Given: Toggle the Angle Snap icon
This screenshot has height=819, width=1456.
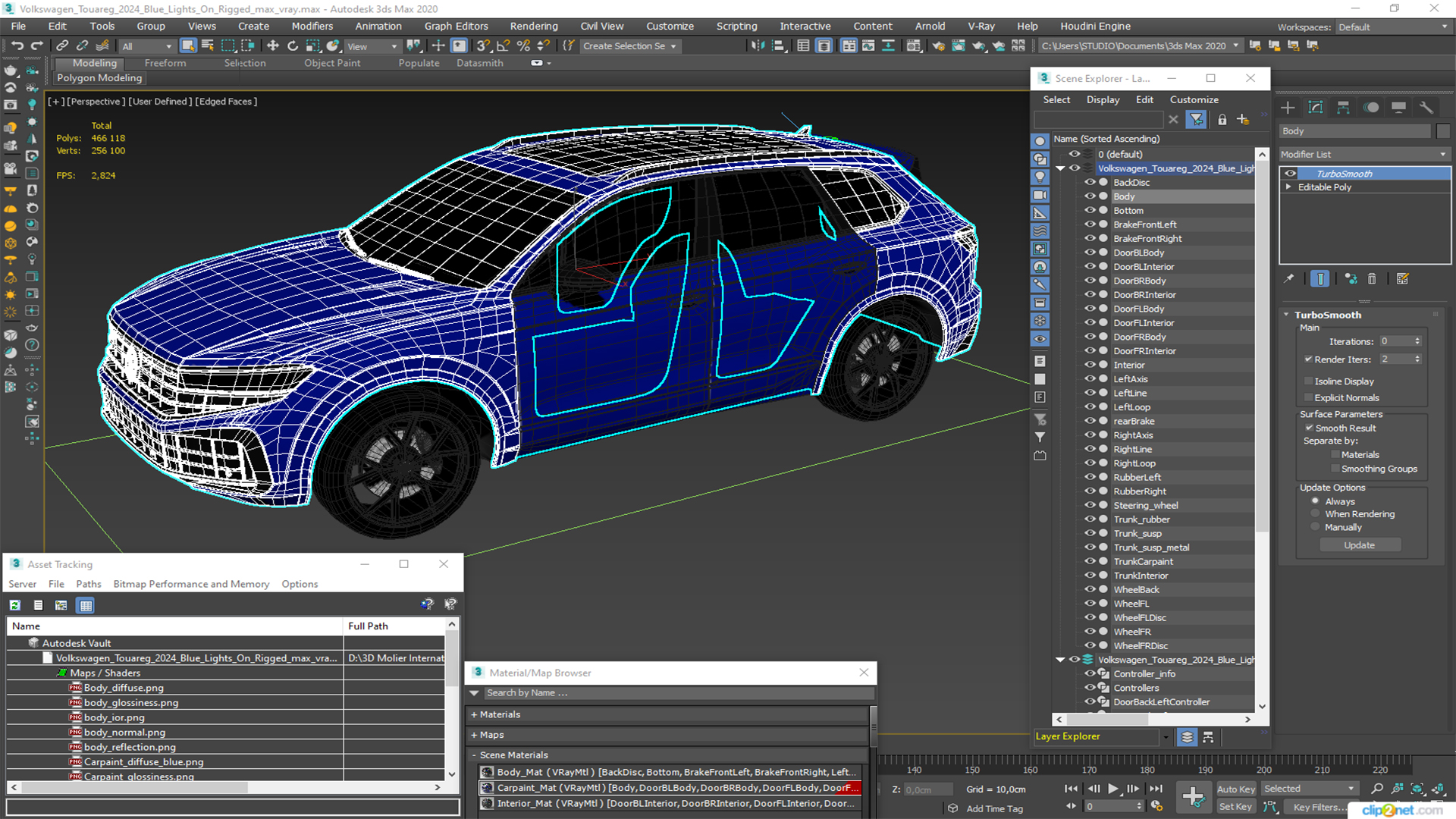Looking at the screenshot, I should tap(503, 46).
